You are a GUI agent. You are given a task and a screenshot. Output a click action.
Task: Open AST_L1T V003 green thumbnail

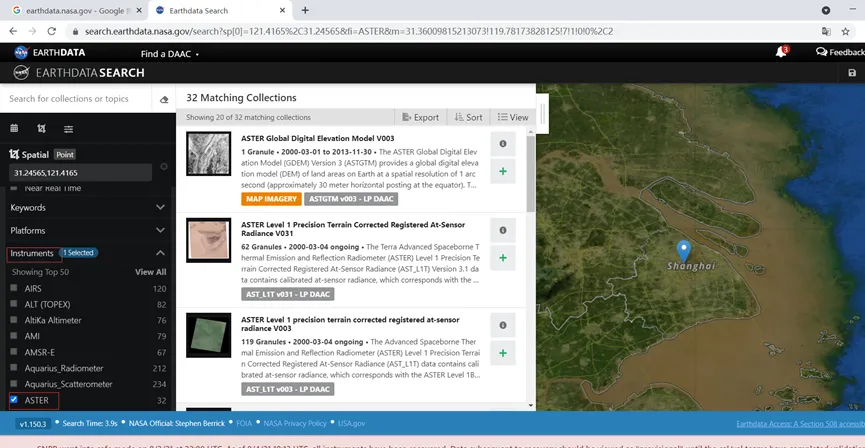[209, 335]
